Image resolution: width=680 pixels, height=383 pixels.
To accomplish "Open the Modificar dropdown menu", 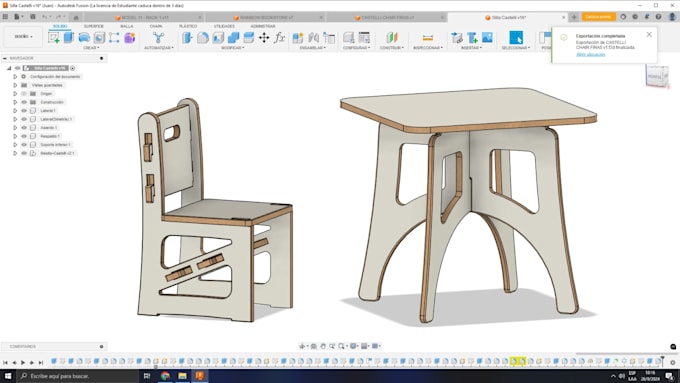I will (x=232, y=48).
